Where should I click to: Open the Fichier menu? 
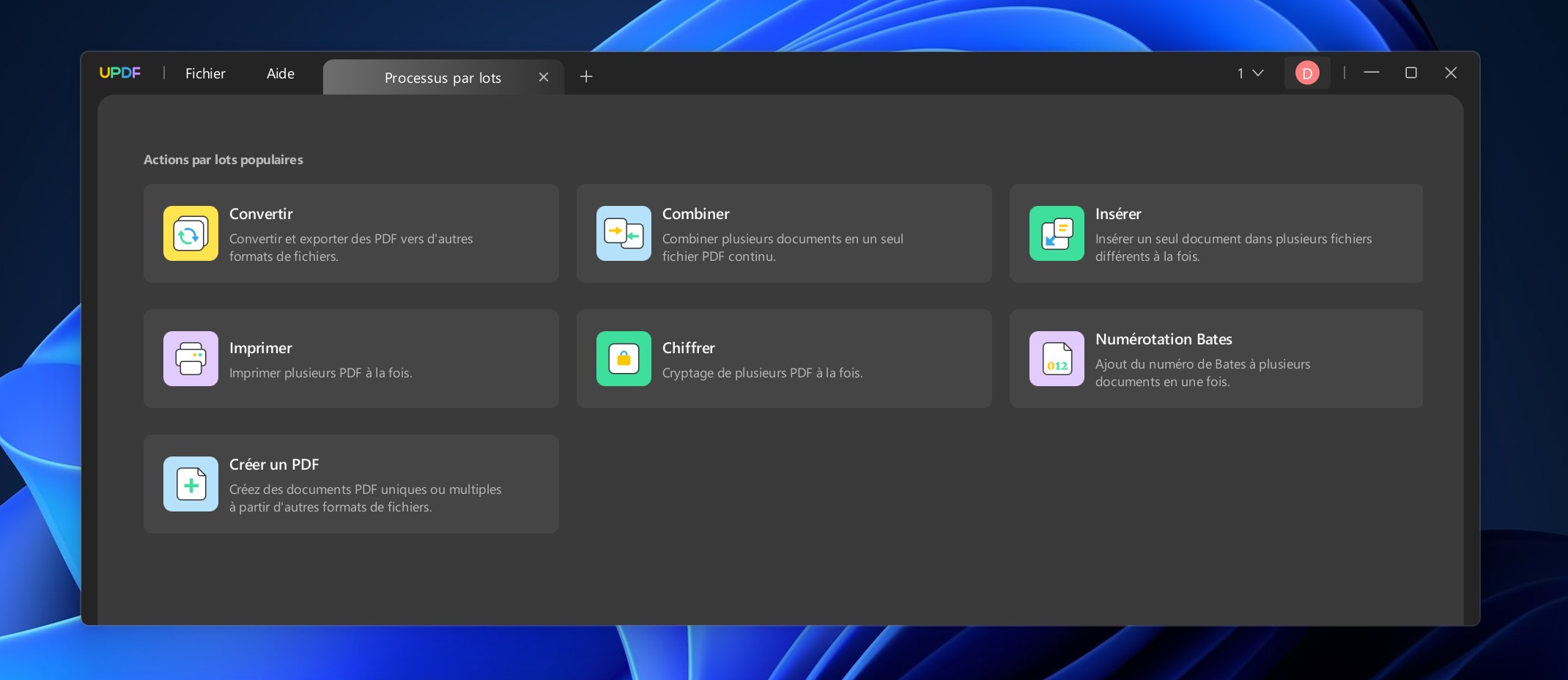tap(205, 74)
